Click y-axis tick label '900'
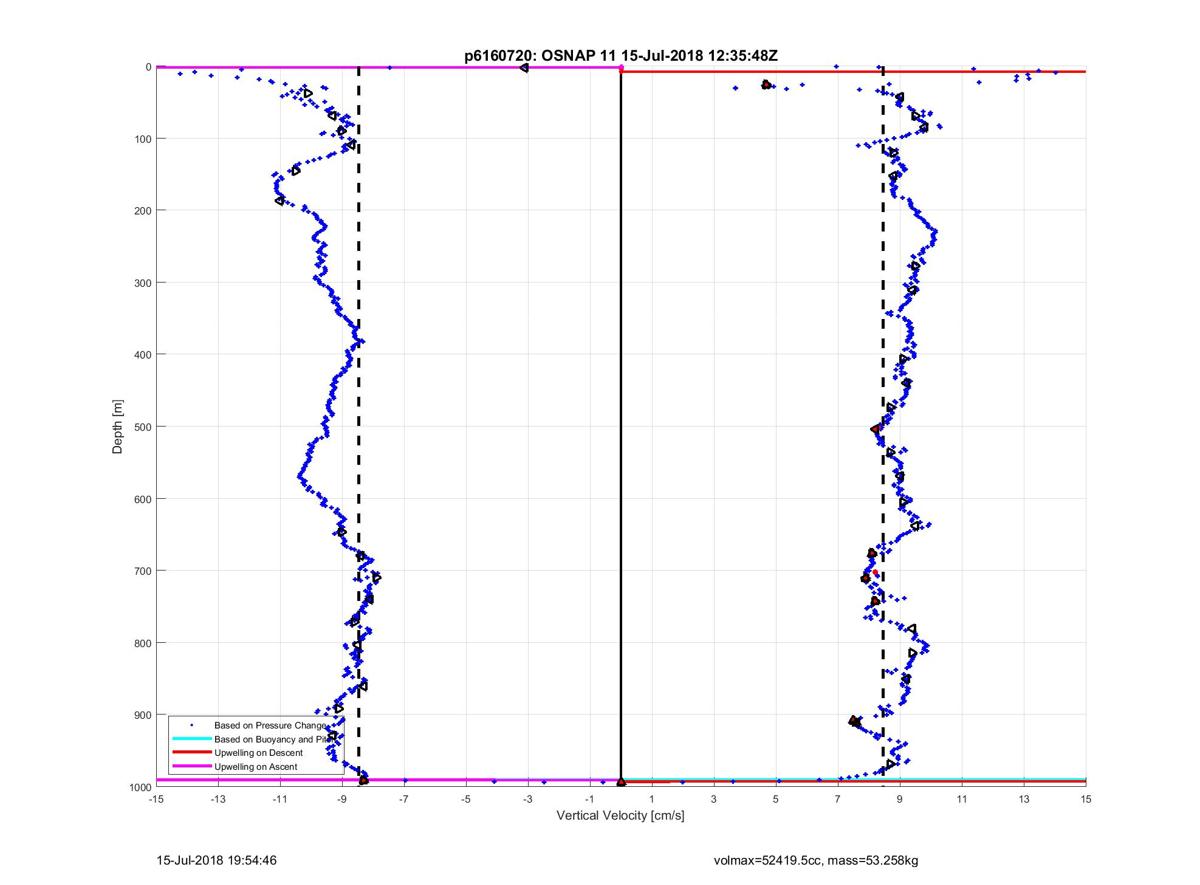Image resolution: width=1200 pixels, height=885 pixels. 142,715
